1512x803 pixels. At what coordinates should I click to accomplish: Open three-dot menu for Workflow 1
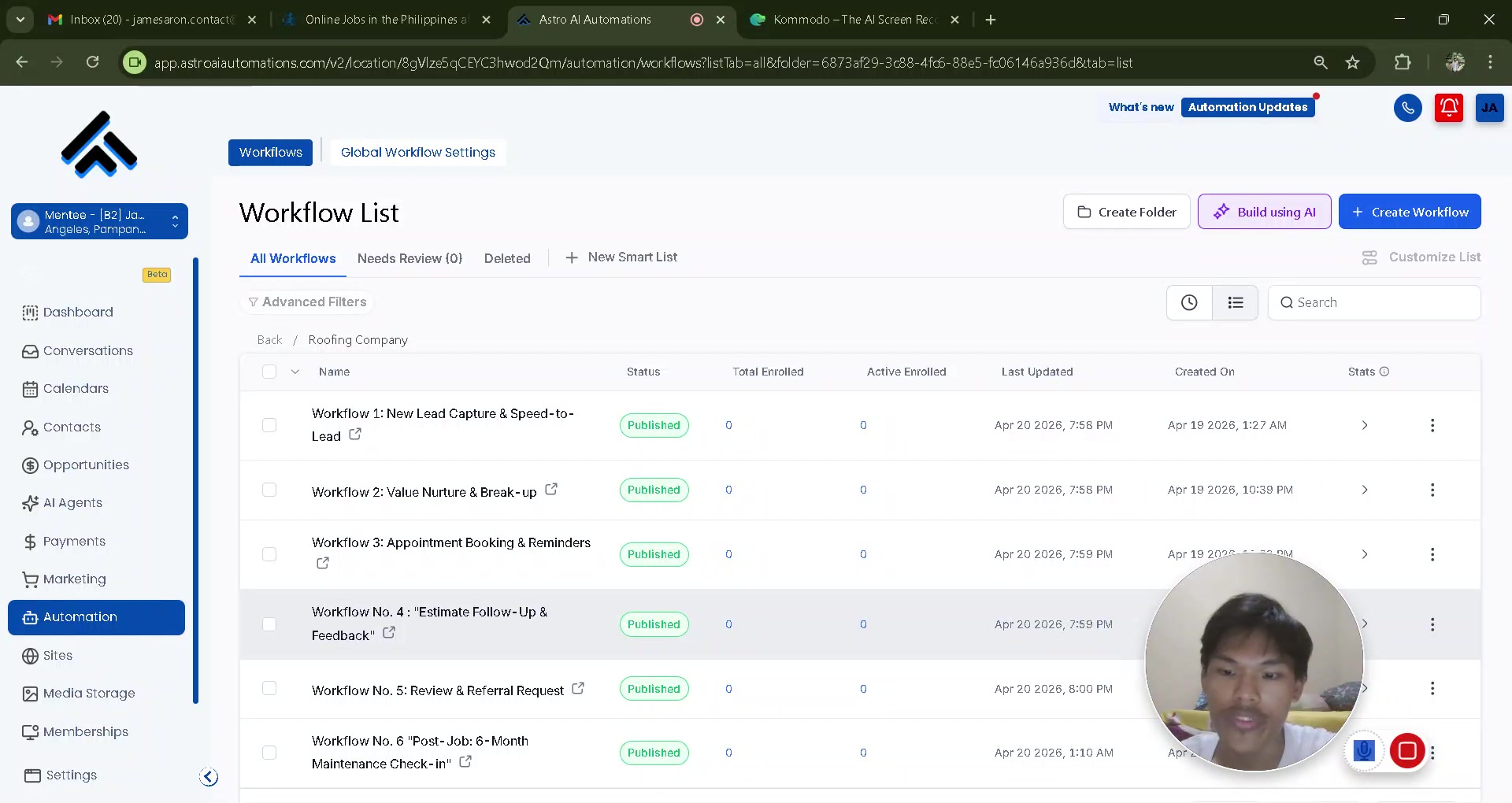[x=1432, y=425]
